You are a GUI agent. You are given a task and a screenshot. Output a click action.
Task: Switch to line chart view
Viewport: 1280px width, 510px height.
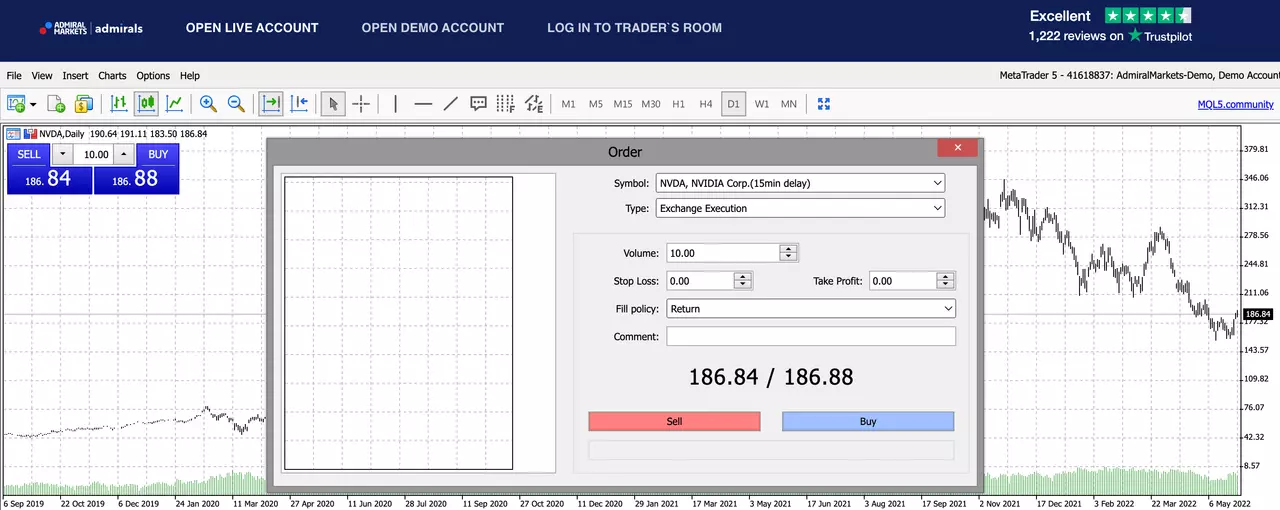pos(174,103)
